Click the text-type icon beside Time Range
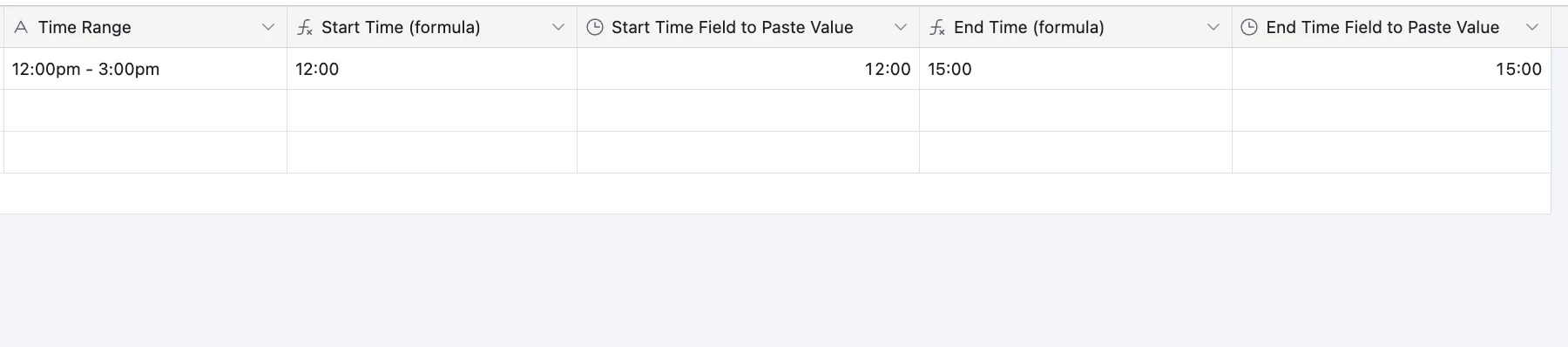Screen dimensions: 1568x347 point(22,27)
